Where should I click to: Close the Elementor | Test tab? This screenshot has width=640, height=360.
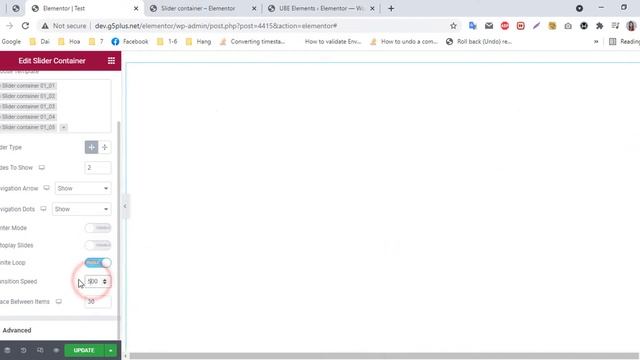136,9
